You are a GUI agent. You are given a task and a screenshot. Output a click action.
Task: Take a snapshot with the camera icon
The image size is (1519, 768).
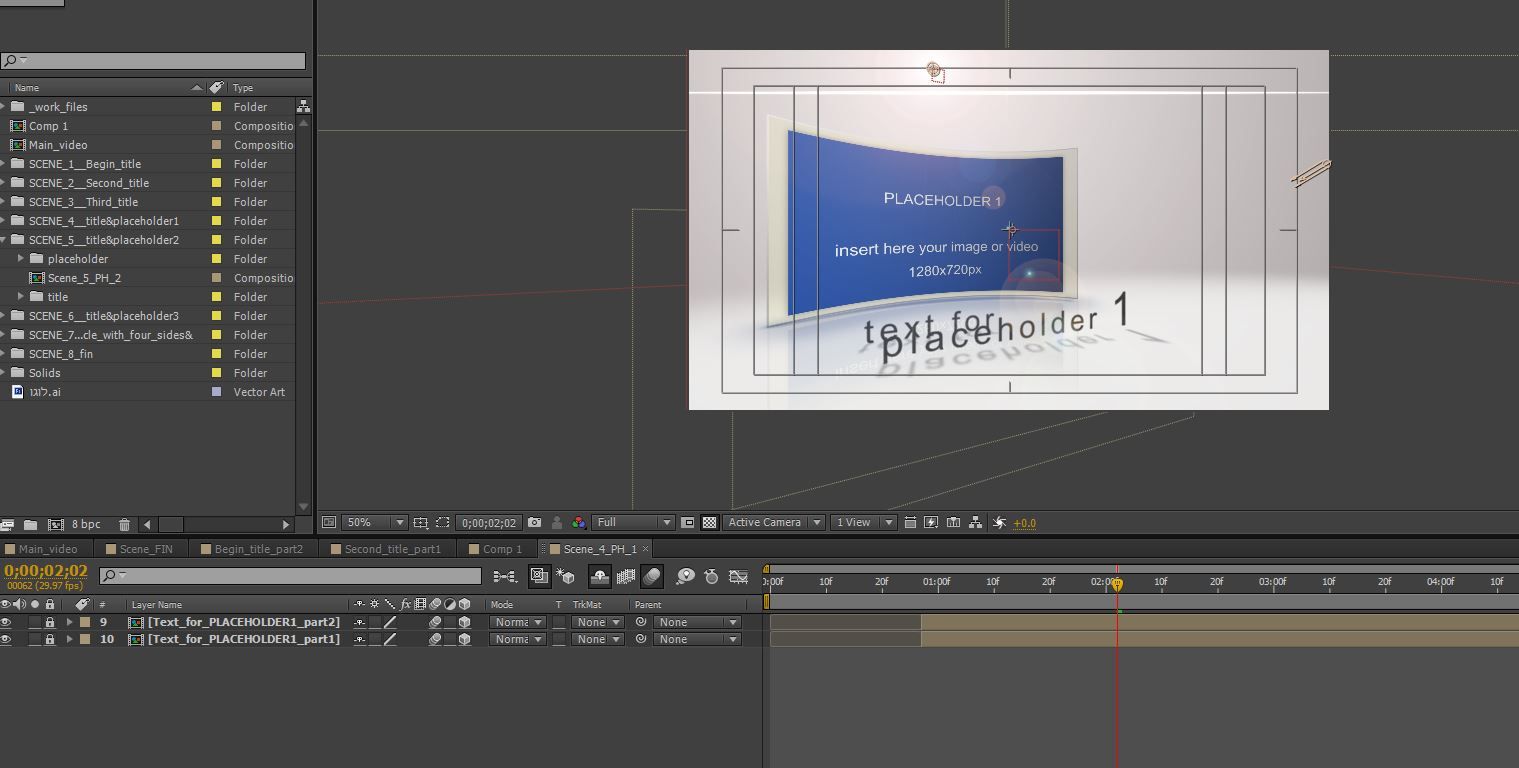click(534, 523)
